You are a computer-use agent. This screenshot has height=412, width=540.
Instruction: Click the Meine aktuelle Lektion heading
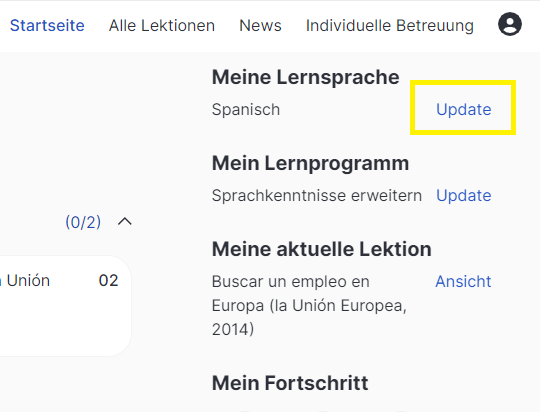click(x=322, y=249)
